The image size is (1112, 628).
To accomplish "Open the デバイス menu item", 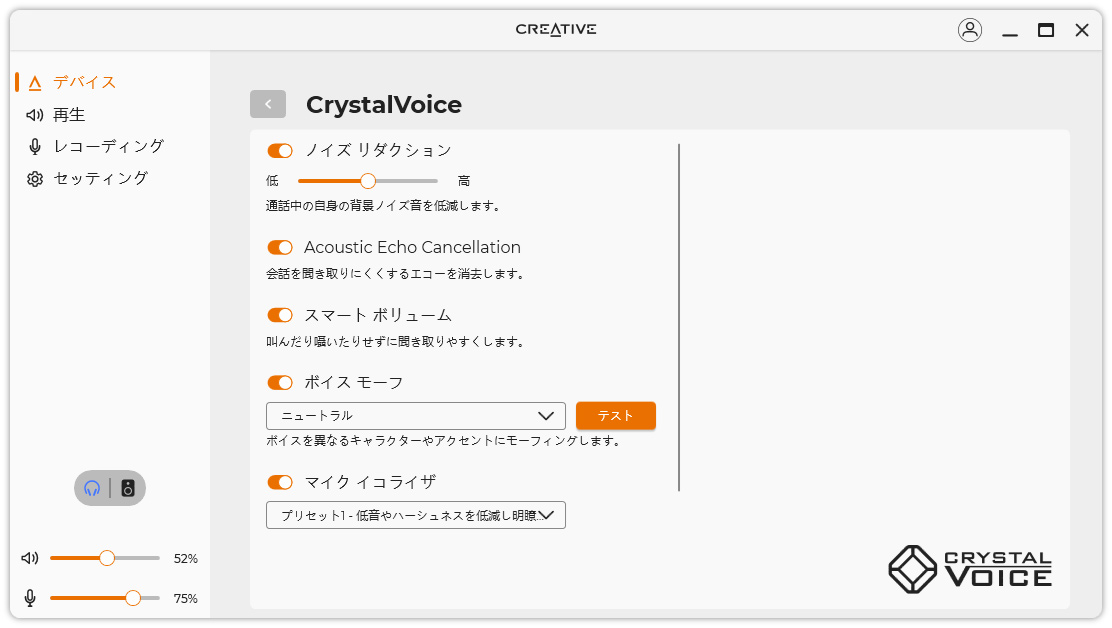I will (84, 82).
